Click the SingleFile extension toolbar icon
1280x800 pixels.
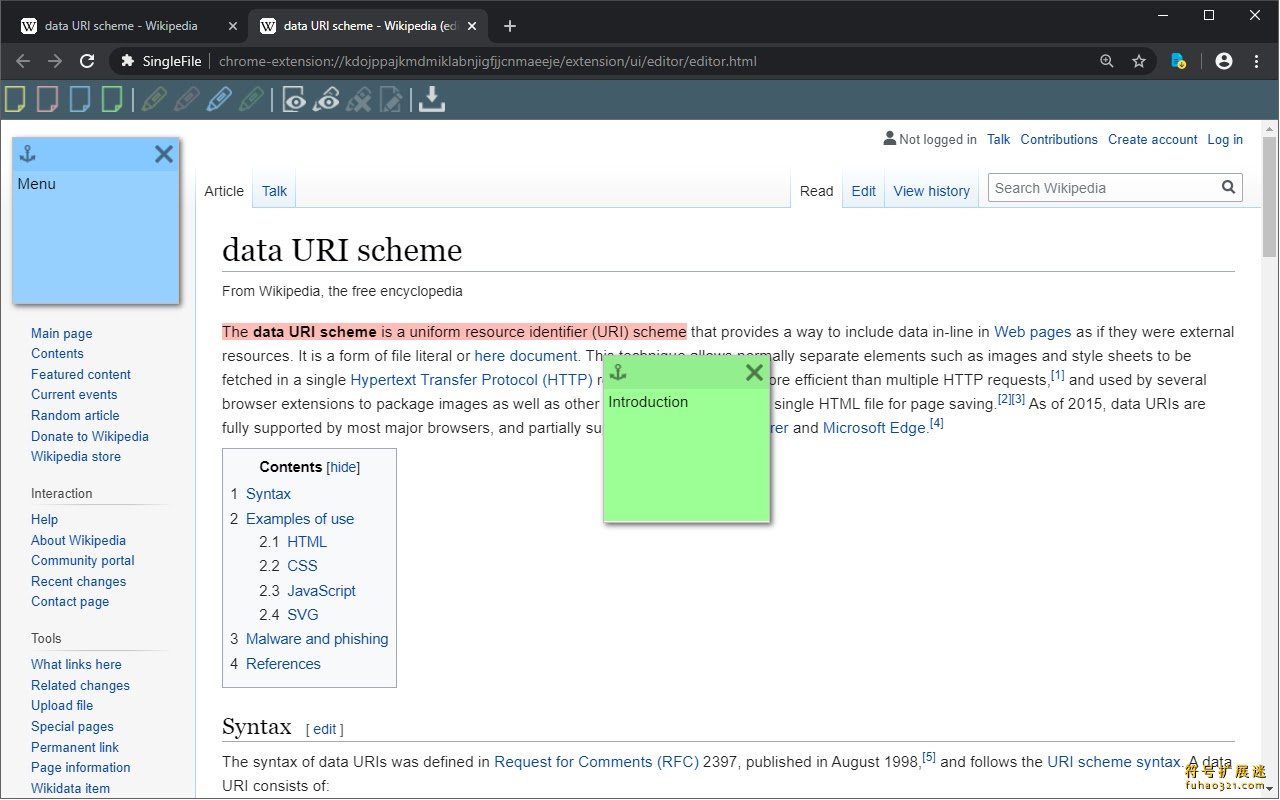pyautogui.click(x=1178, y=61)
